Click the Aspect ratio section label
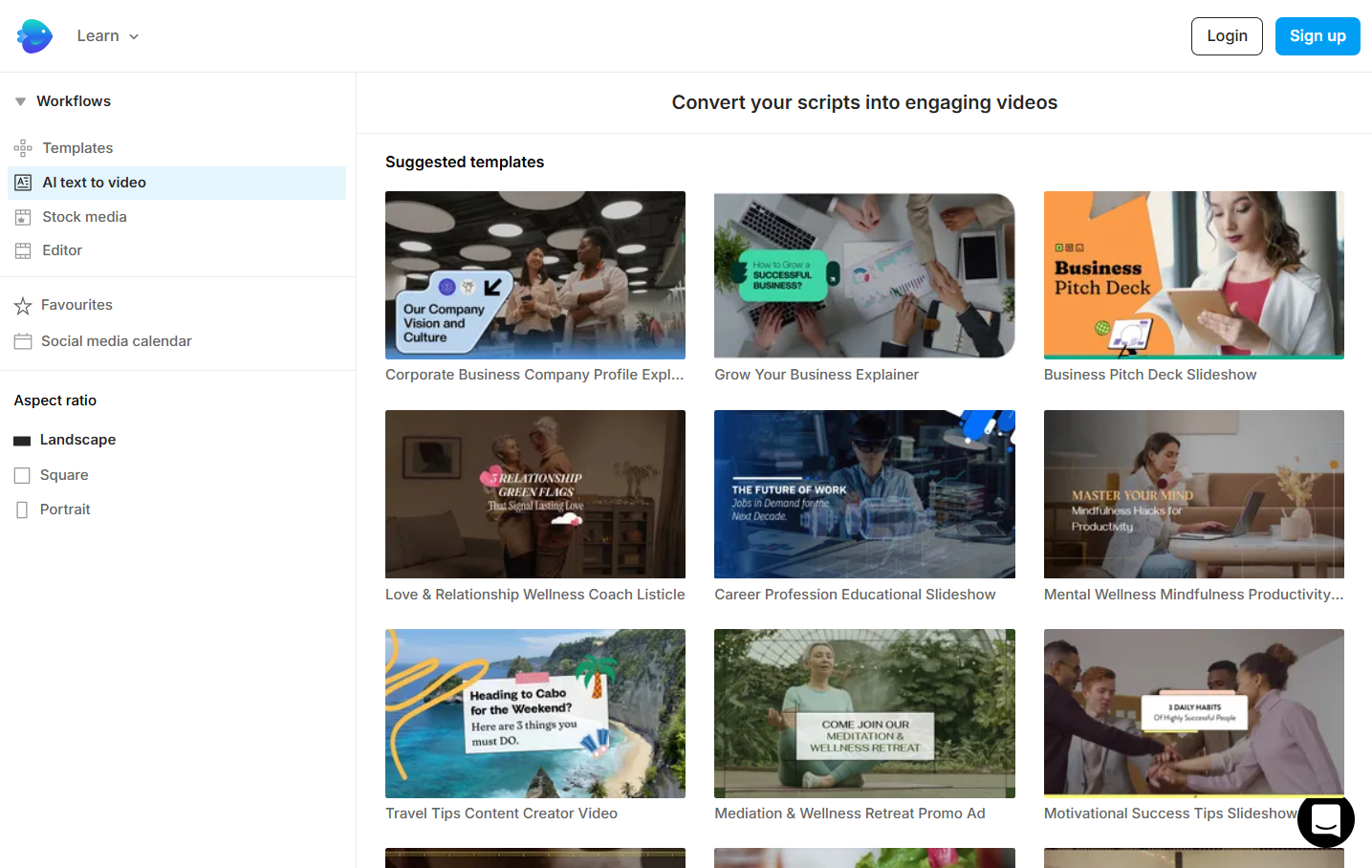Image resolution: width=1372 pixels, height=868 pixels. [x=55, y=401]
